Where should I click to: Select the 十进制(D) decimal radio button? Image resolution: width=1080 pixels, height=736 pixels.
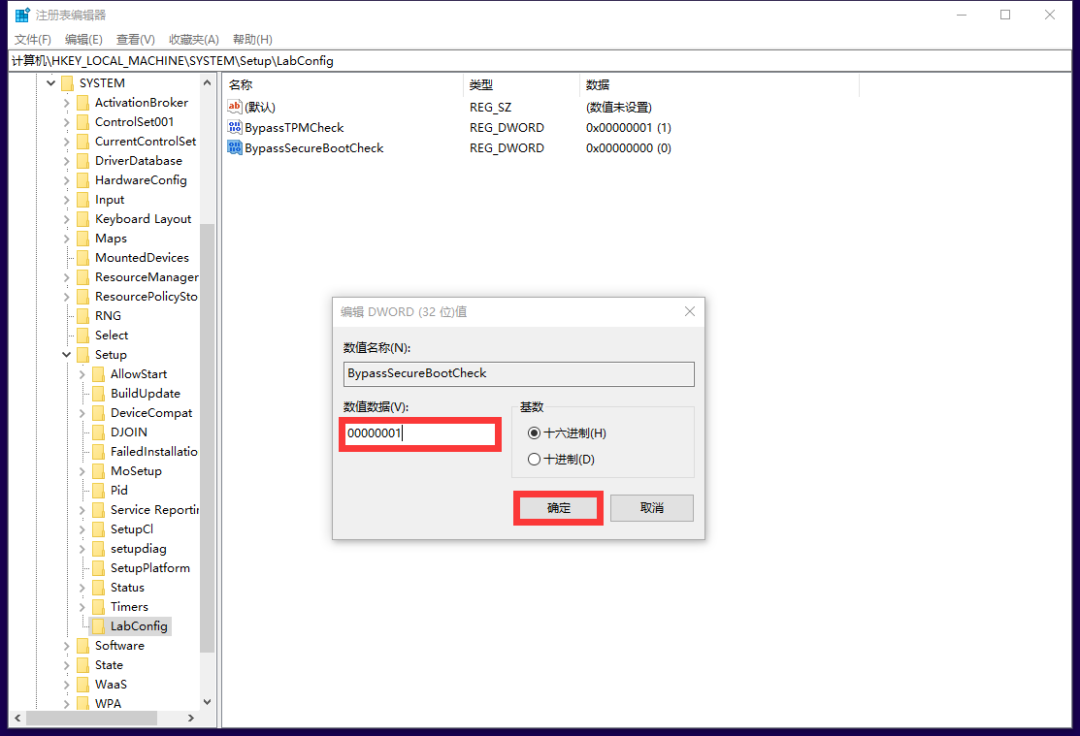click(534, 459)
